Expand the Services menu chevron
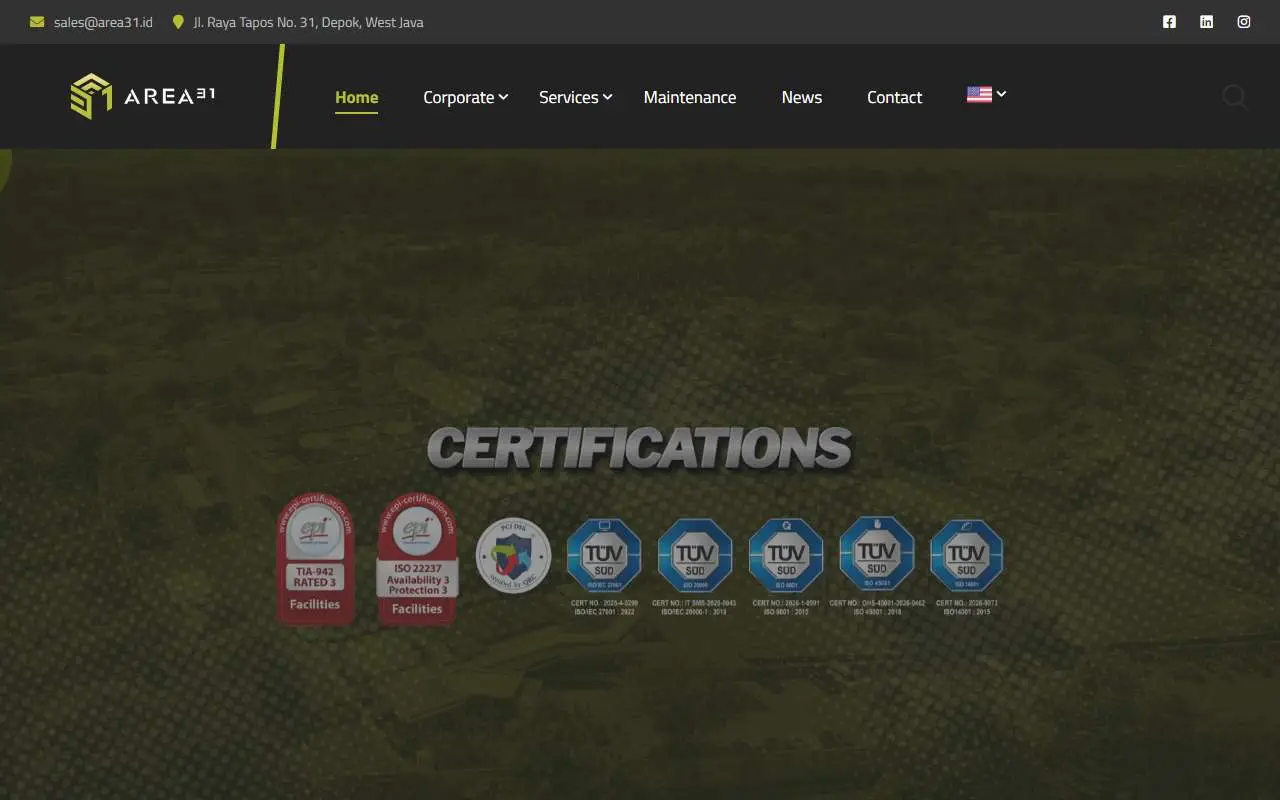 point(607,97)
